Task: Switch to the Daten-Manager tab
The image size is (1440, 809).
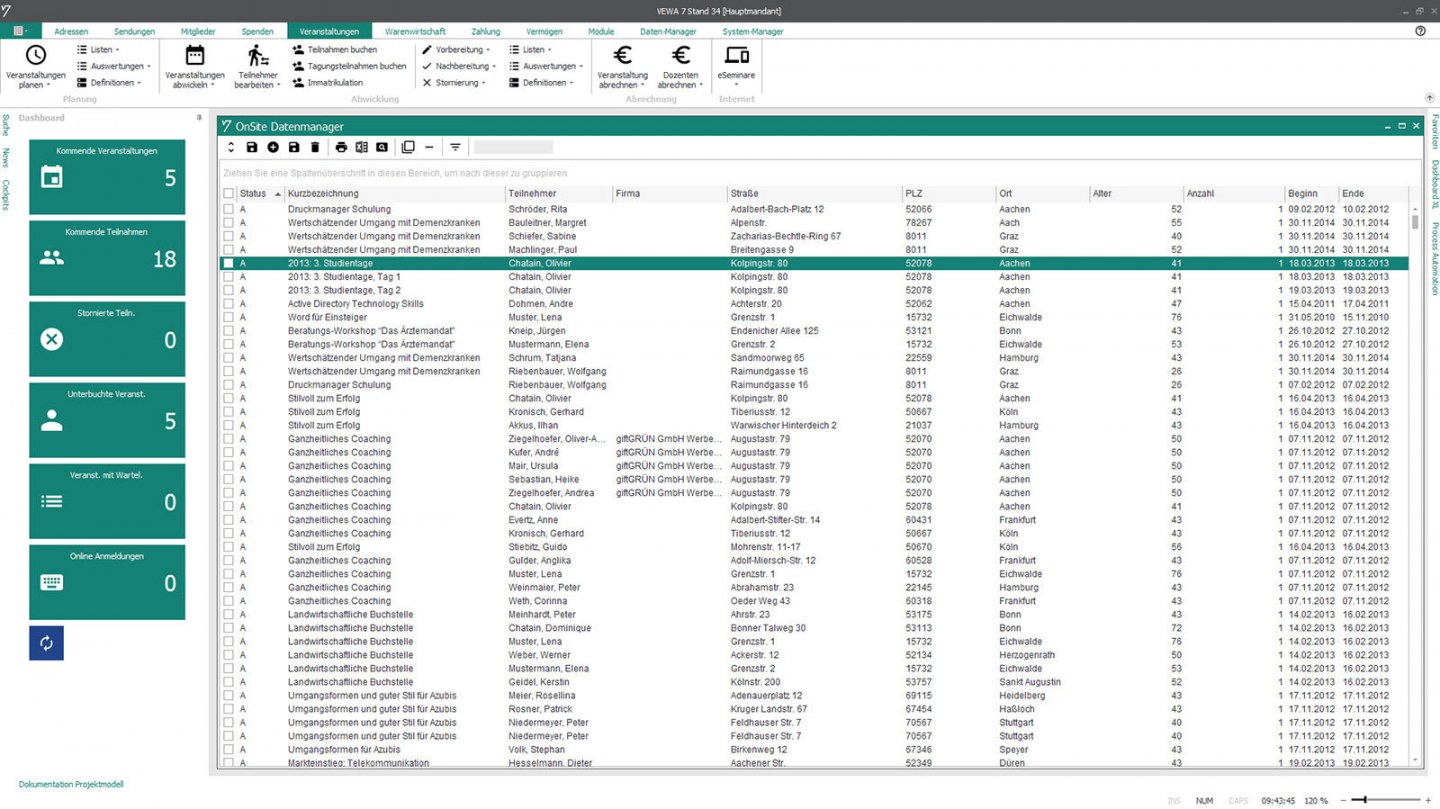Action: (x=668, y=32)
